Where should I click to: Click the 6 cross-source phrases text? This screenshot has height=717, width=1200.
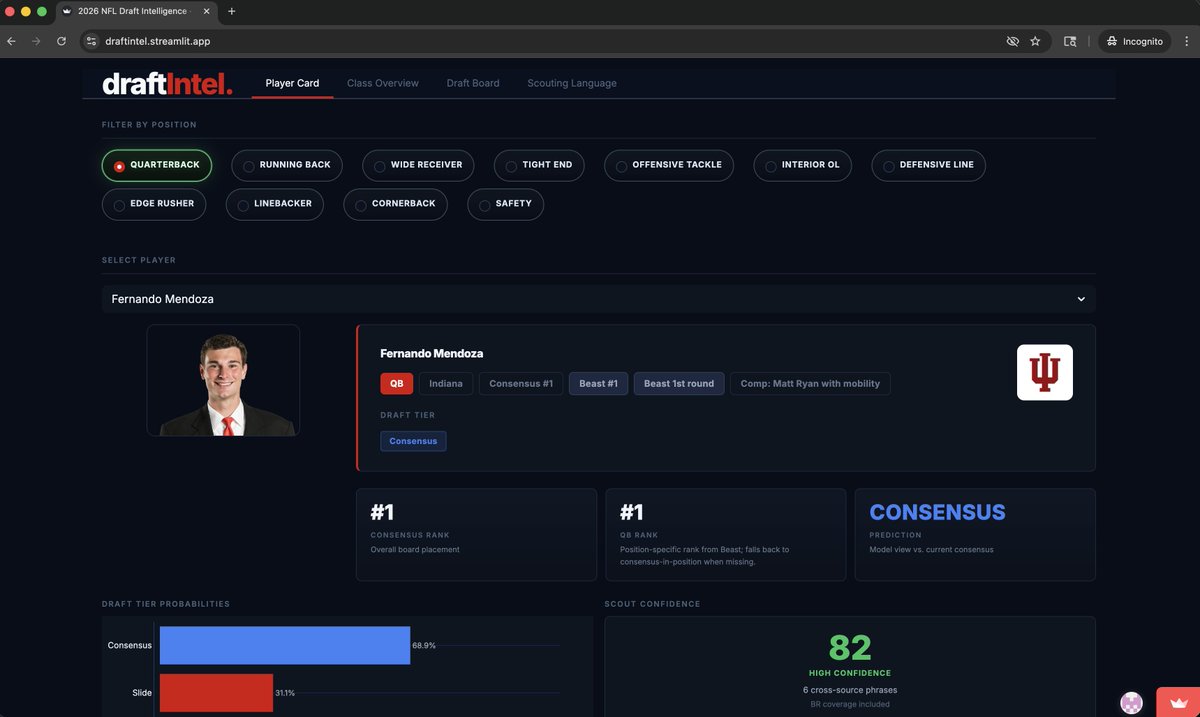click(x=850, y=690)
